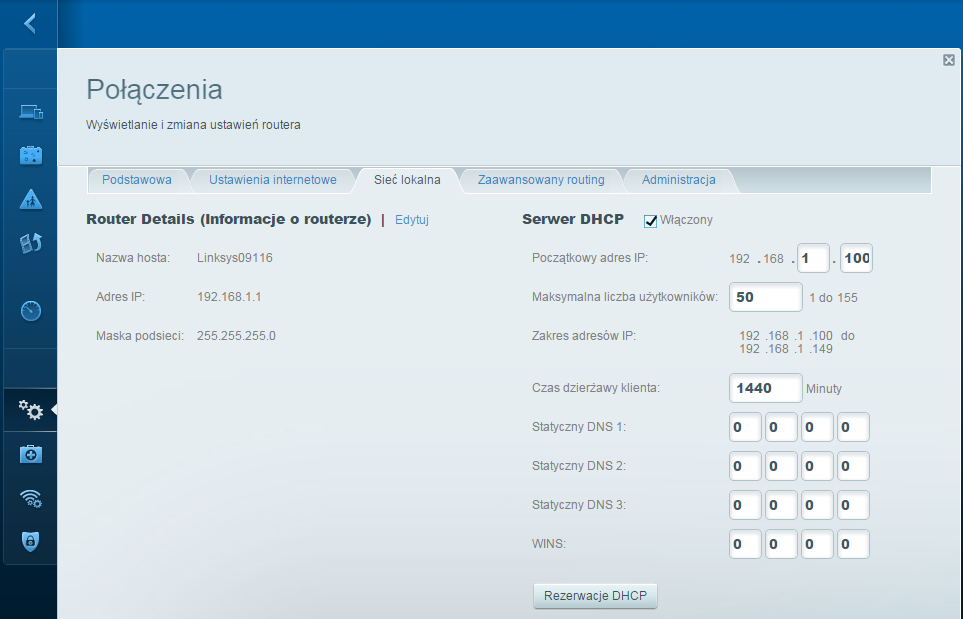This screenshot has width=963, height=619.
Task: Click the maximum users field showing 50
Action: click(765, 297)
